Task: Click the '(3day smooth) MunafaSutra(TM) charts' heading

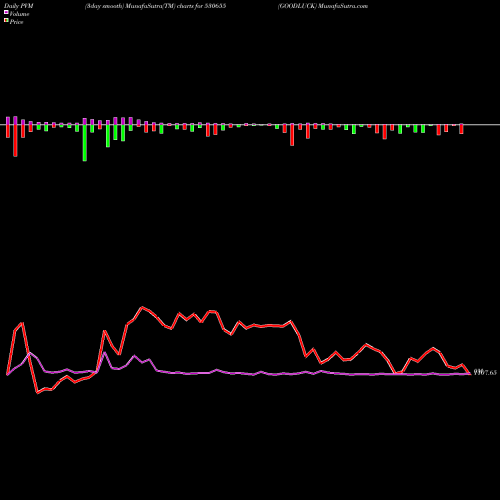Action: 156,6
